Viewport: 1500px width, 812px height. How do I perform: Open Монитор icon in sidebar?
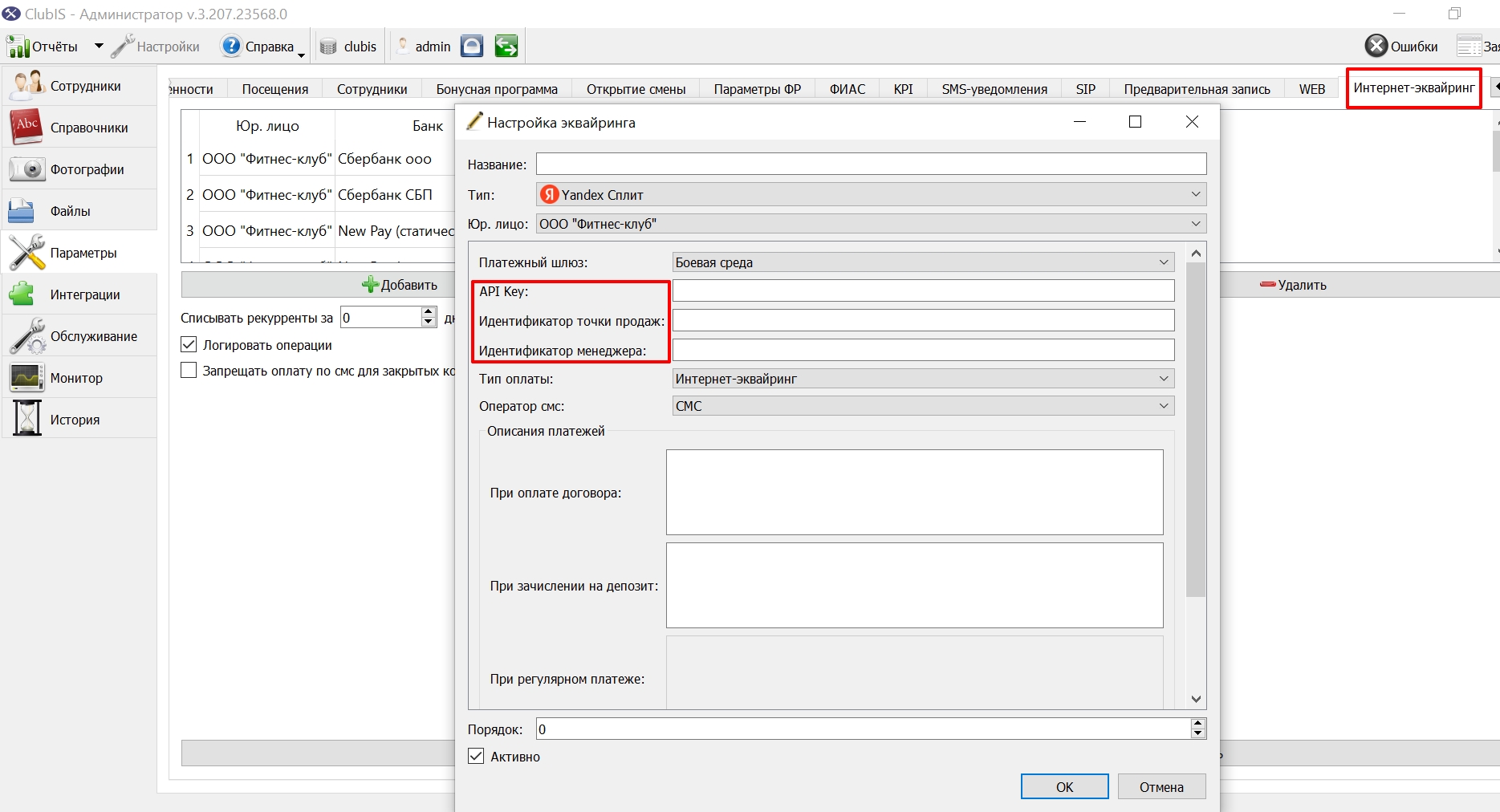click(x=26, y=378)
